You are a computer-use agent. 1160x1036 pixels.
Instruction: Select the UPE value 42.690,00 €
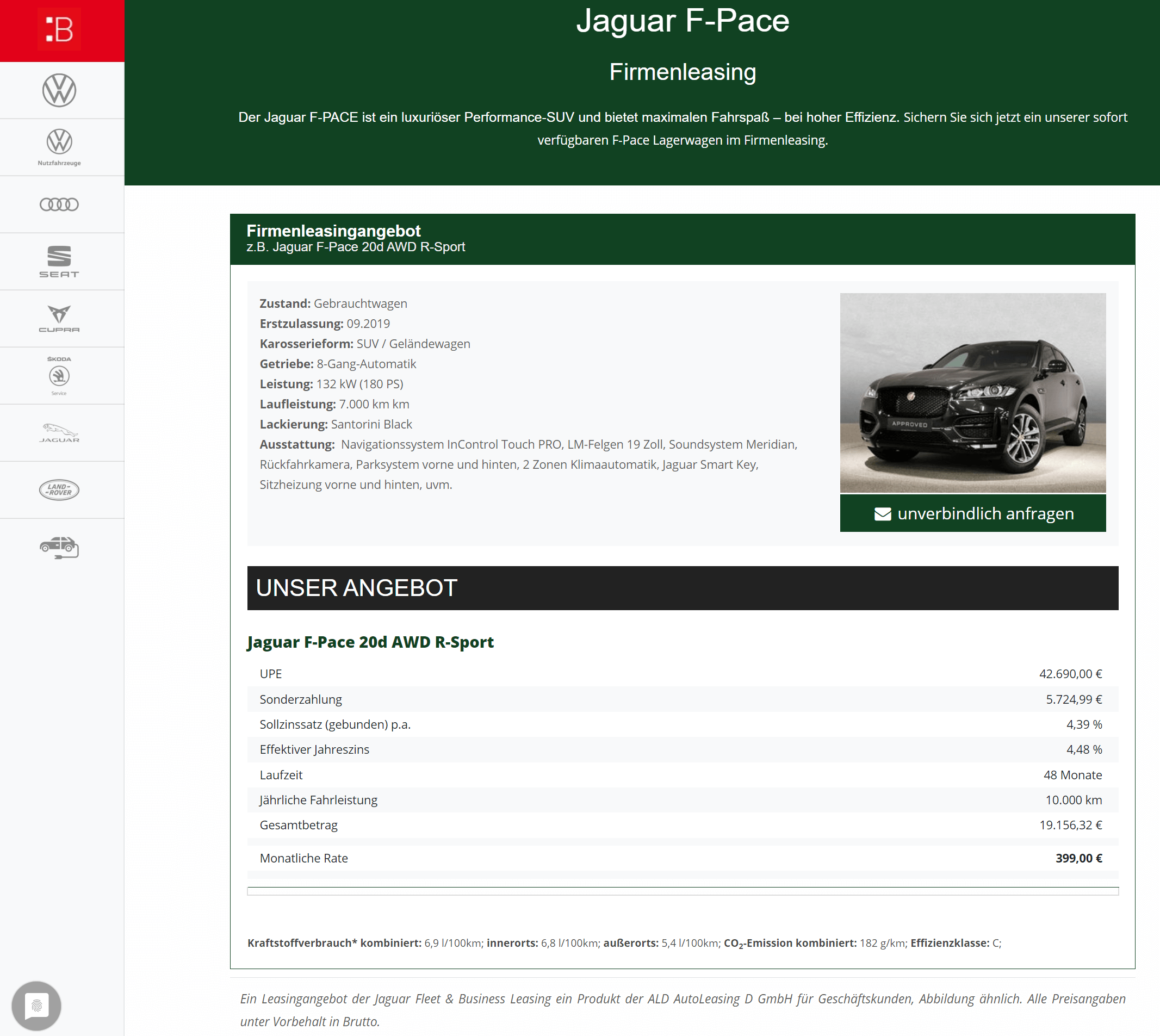click(x=1071, y=674)
